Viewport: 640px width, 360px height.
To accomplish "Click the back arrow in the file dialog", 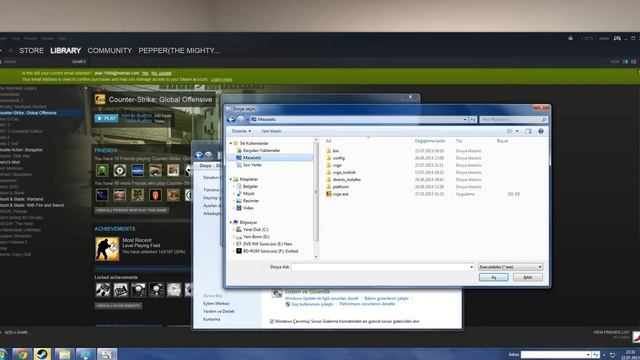I will coord(231,119).
